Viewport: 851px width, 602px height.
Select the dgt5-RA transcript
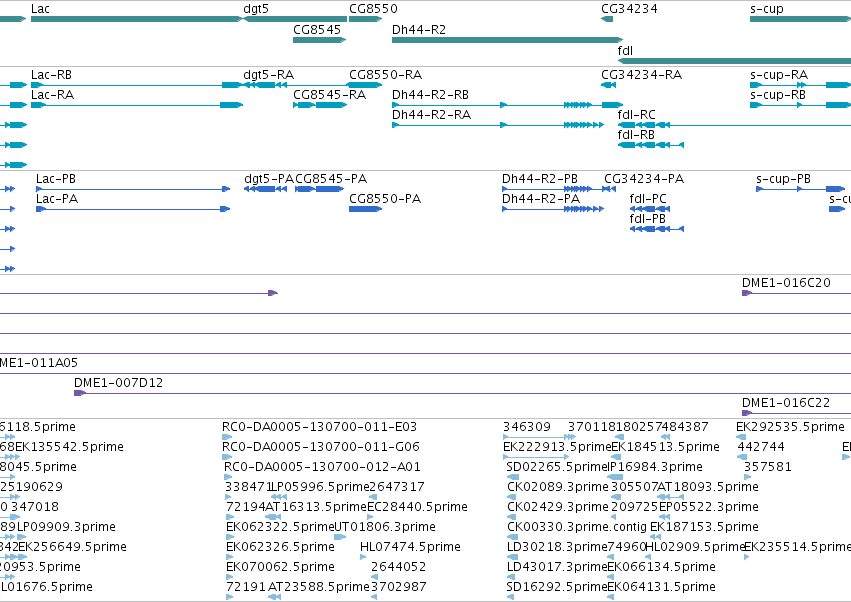point(265,85)
